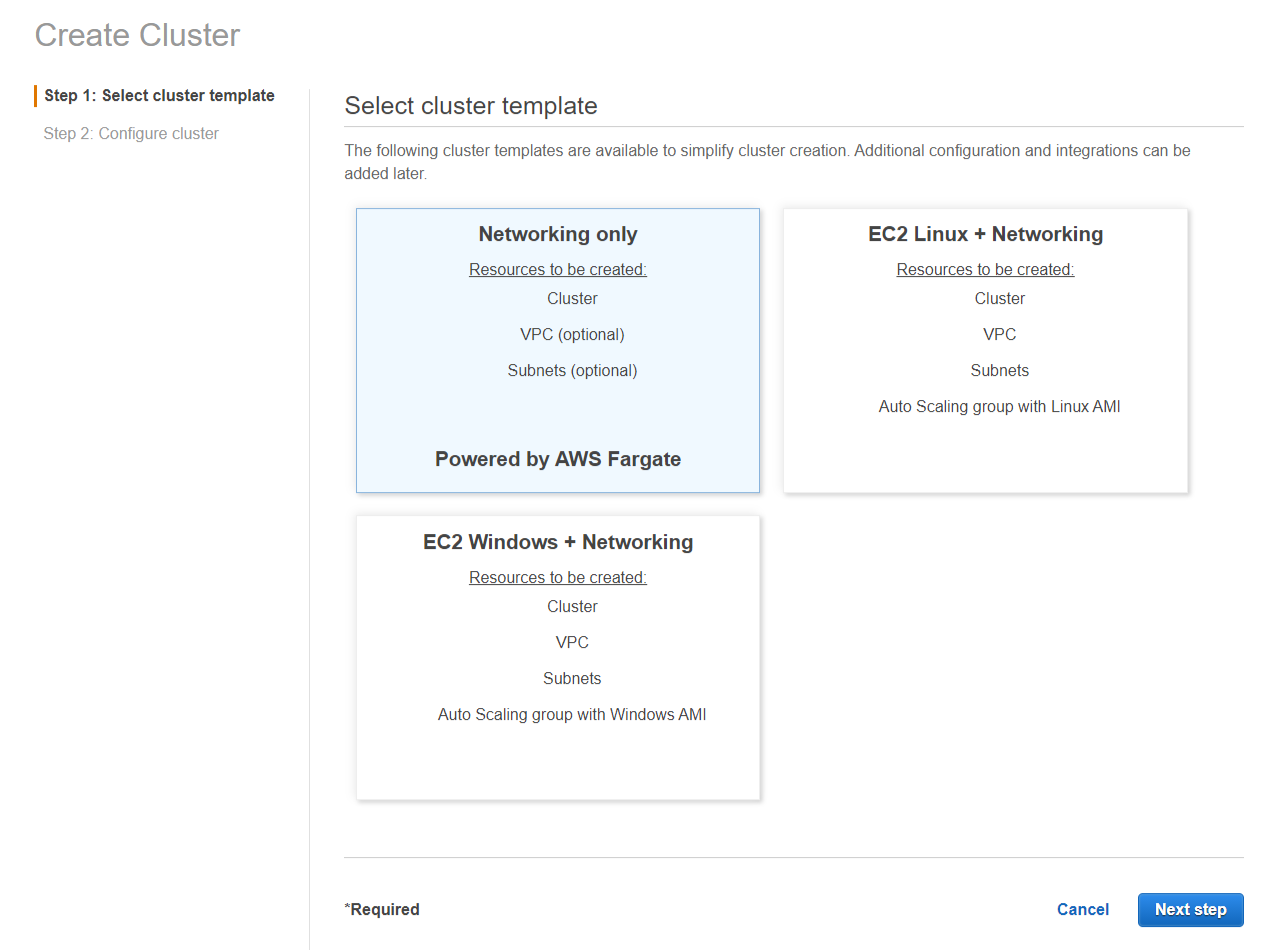1266x950 pixels.
Task: Click the 'Select cluster template' section heading
Action: tap(471, 106)
